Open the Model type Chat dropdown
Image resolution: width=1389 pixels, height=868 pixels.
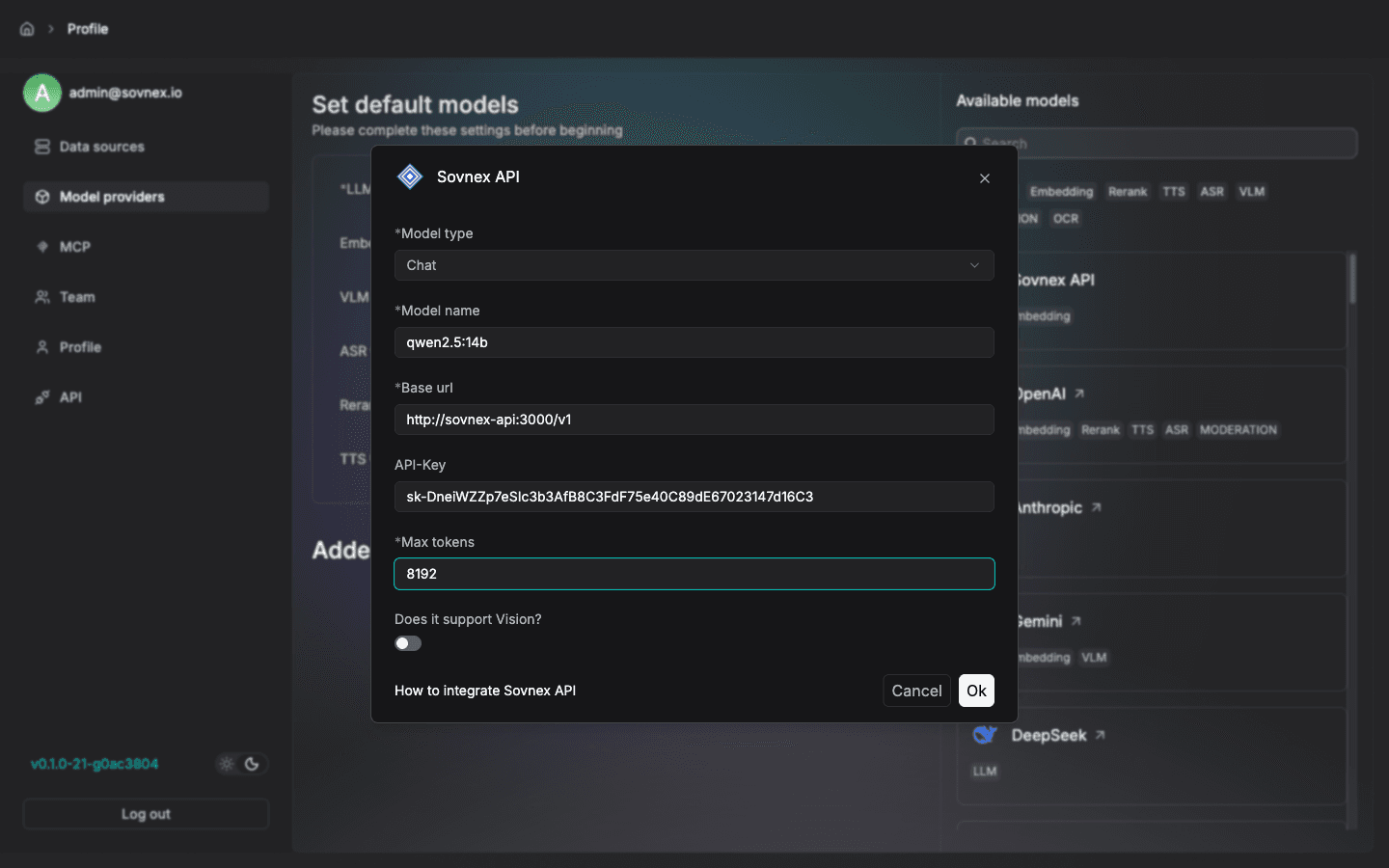(x=694, y=265)
